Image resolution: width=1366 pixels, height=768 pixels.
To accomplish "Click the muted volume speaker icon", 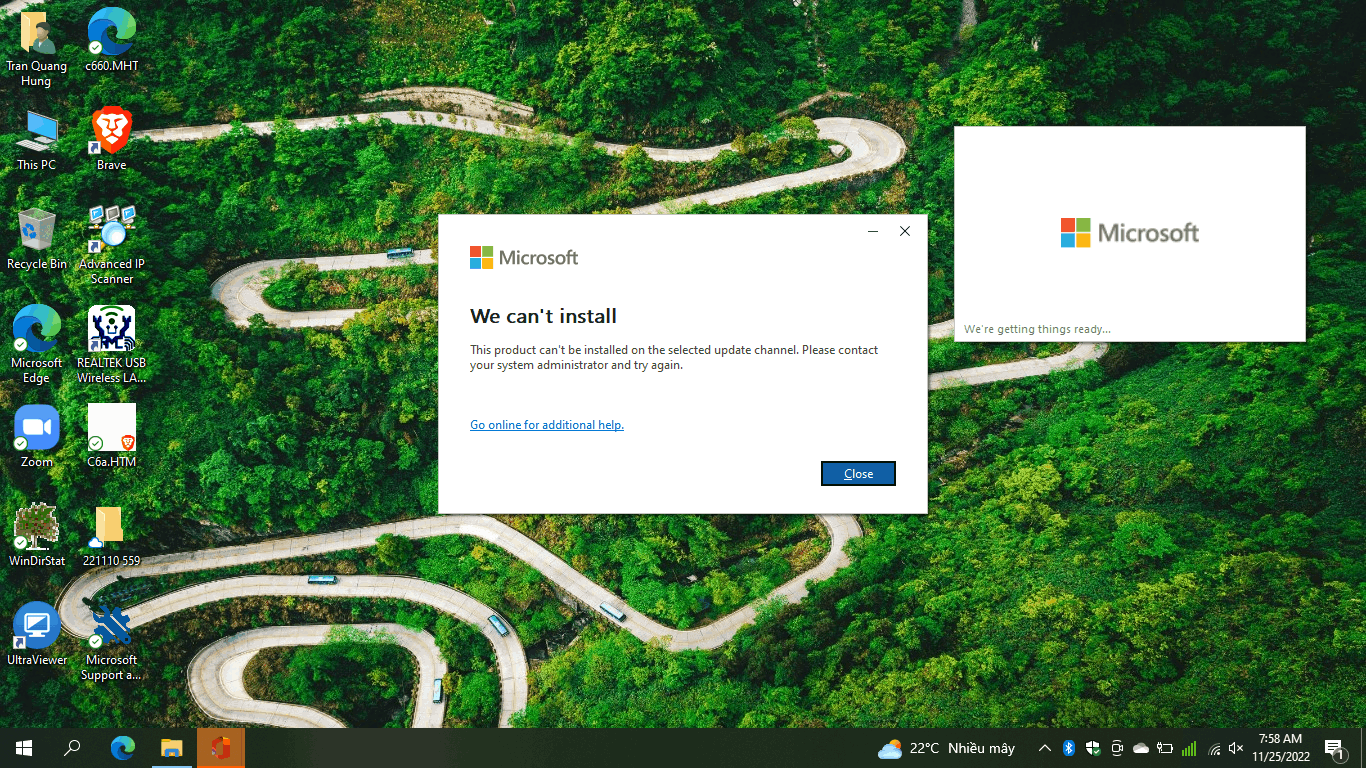I will tap(1236, 748).
